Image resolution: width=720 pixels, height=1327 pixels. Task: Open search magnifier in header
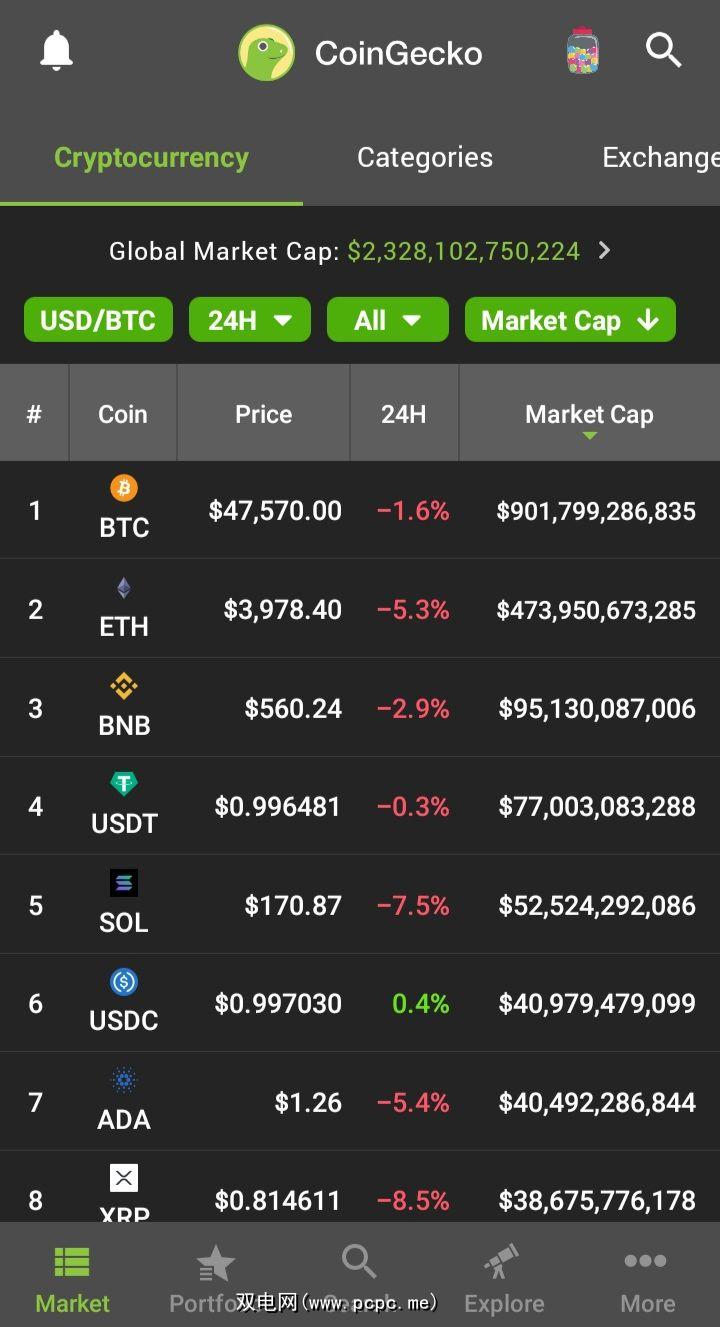click(663, 50)
